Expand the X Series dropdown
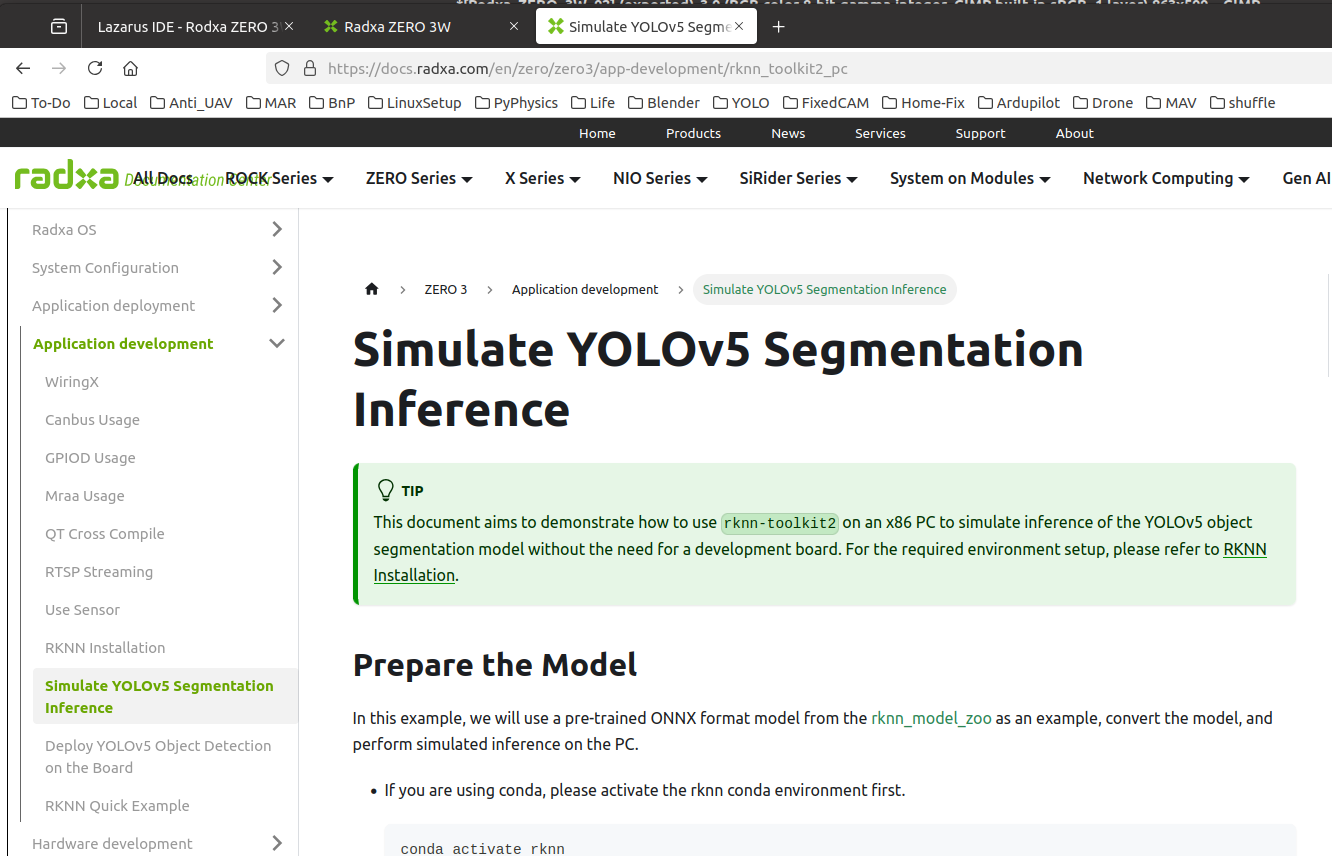Viewport: 1332px width, 856px height. pos(543,178)
